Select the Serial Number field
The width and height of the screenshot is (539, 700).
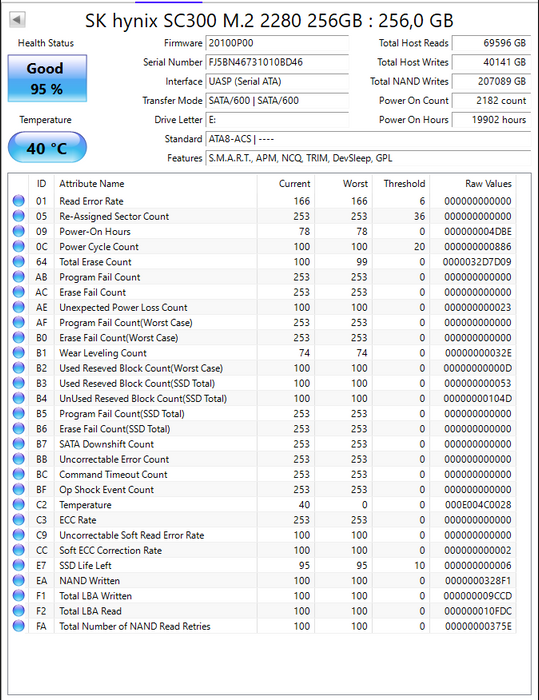point(277,62)
